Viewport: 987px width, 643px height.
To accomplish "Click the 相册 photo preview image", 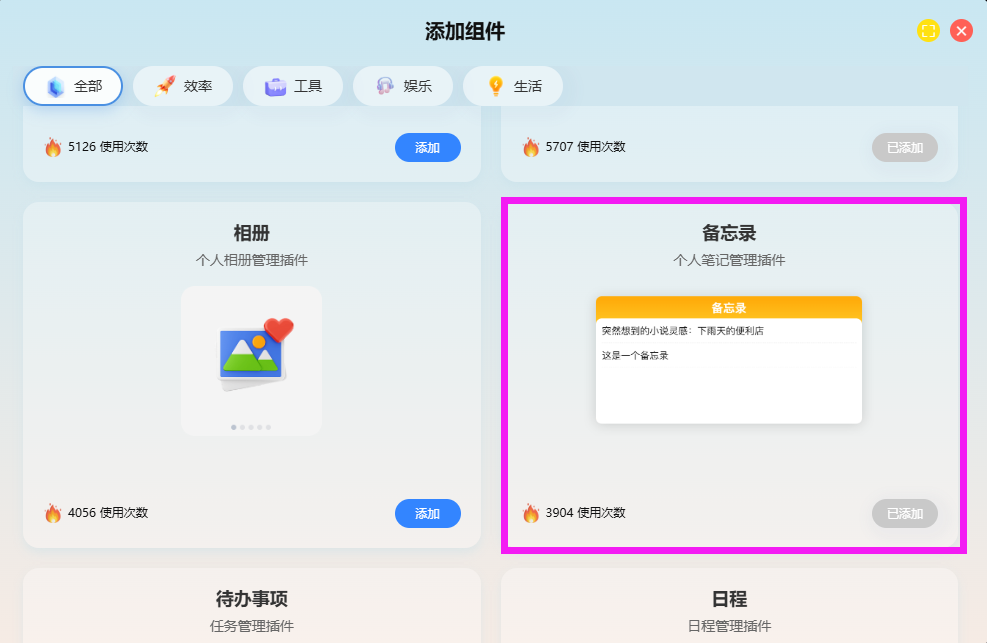I will click(x=251, y=355).
